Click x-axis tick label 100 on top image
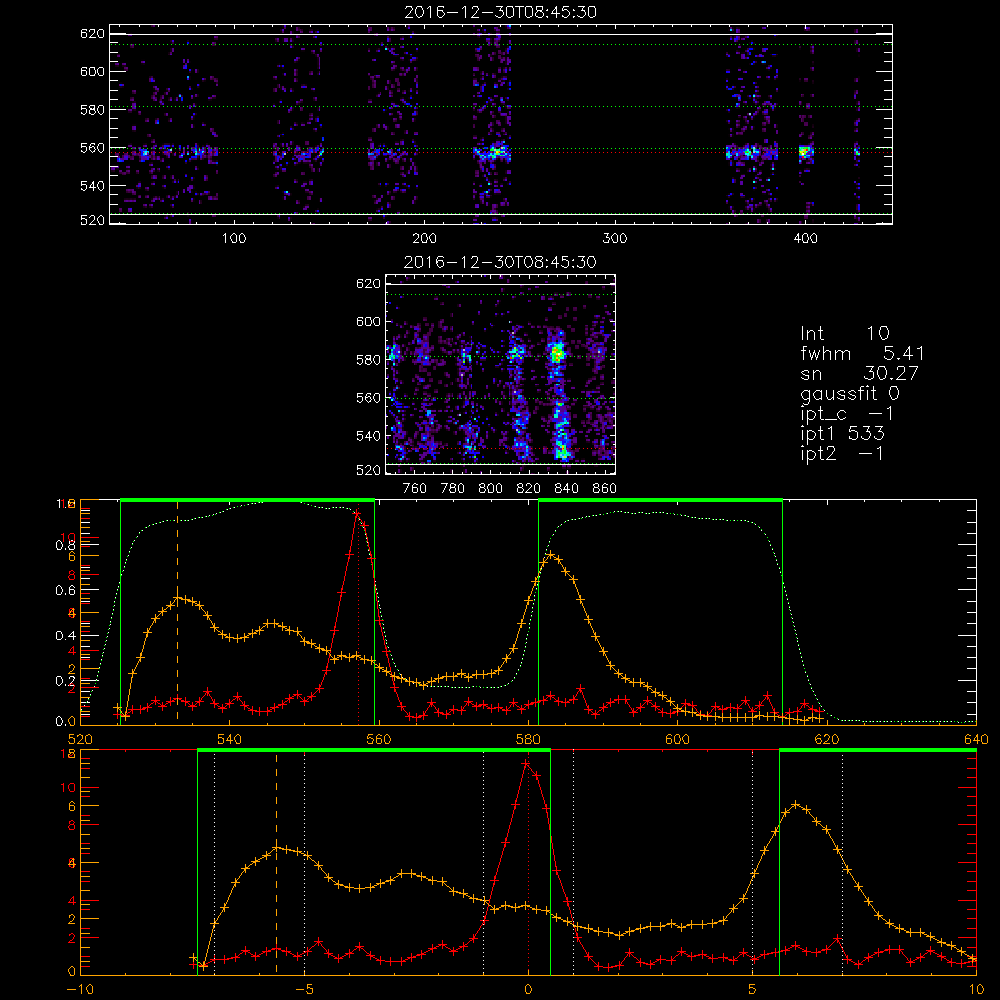Viewport: 1000px width, 1000px height. [234, 239]
